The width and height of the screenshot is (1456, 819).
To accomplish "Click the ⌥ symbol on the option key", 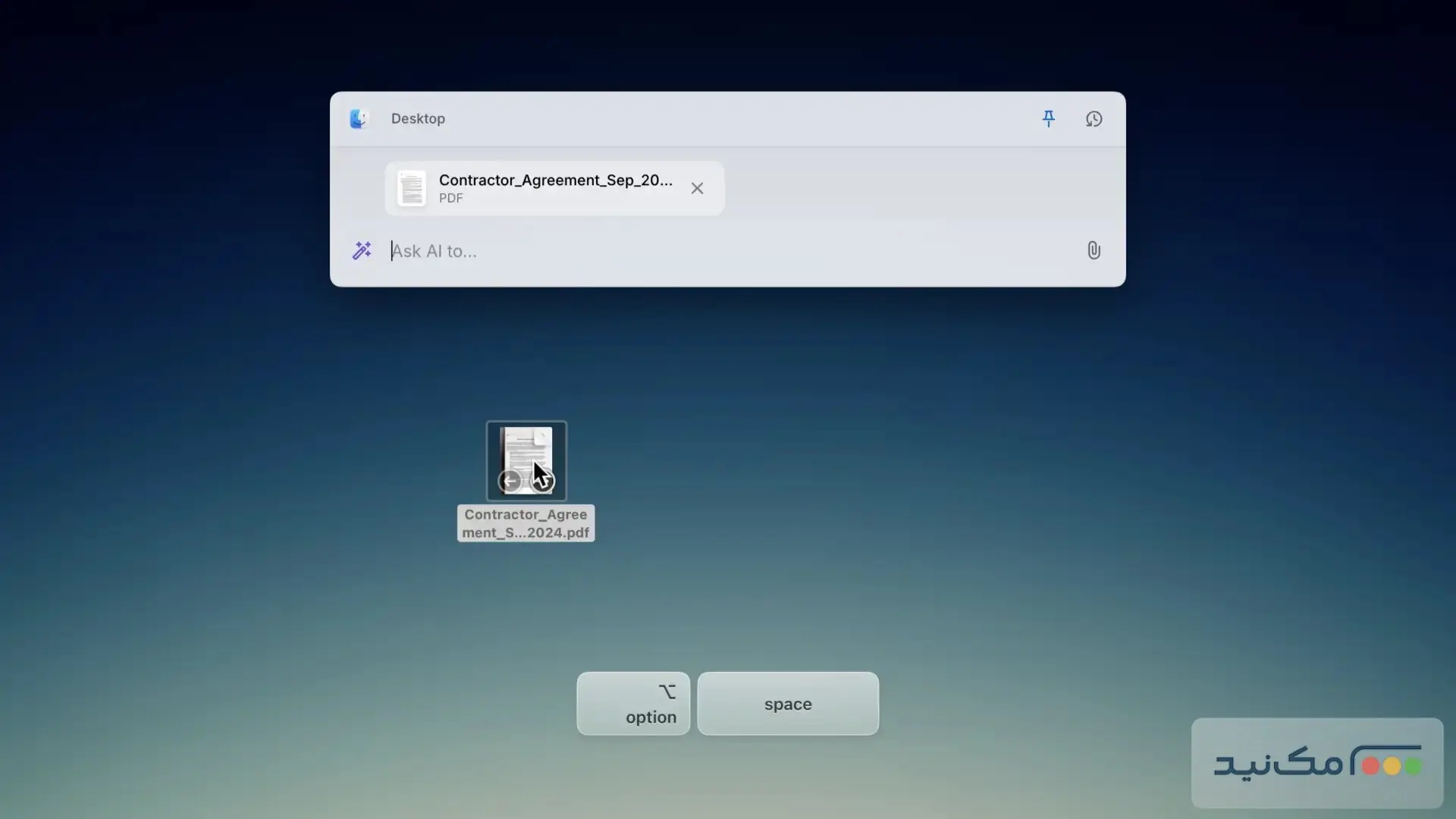I will [667, 692].
